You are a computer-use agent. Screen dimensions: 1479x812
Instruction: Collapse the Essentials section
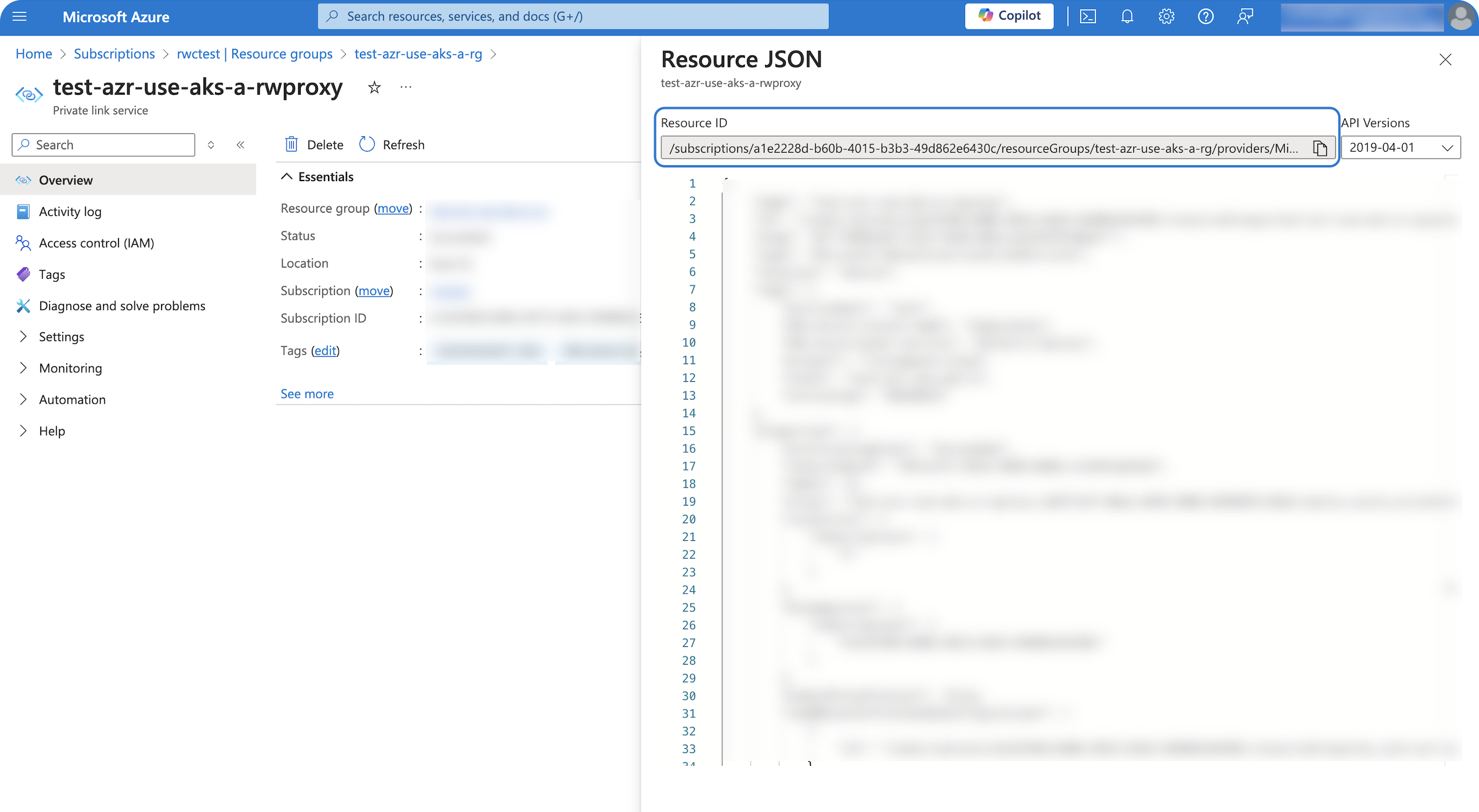(287, 176)
